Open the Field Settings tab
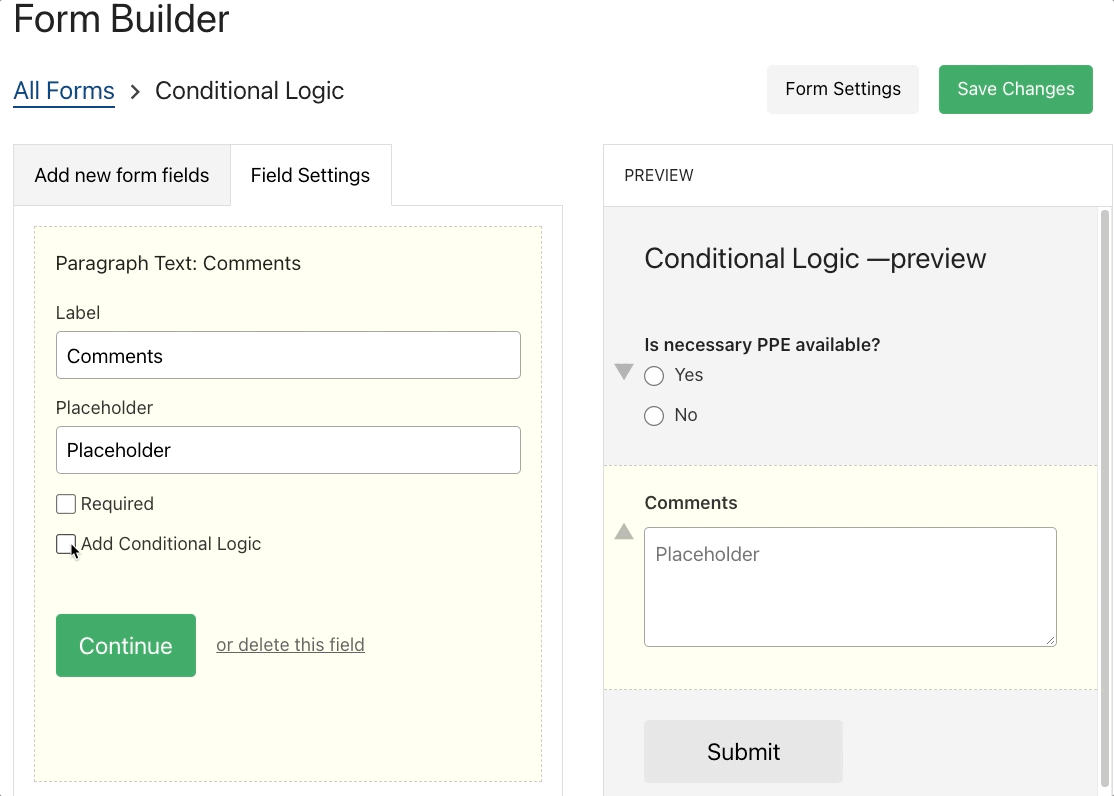 point(310,174)
